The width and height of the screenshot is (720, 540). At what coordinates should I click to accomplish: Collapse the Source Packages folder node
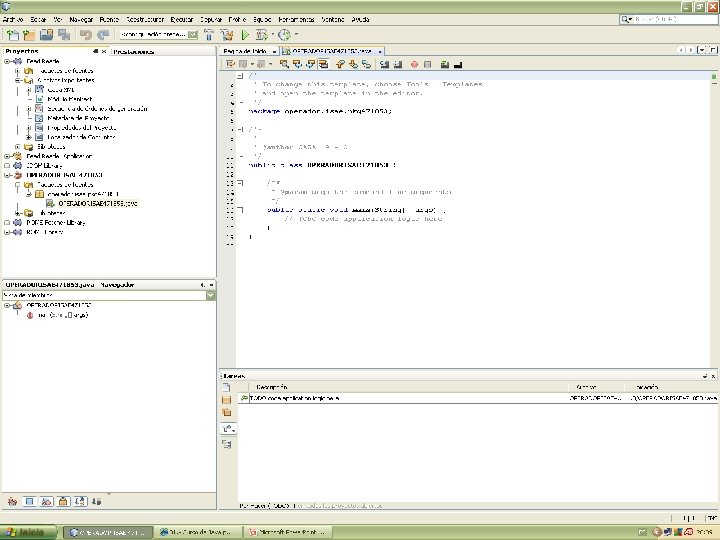[x=18, y=185]
